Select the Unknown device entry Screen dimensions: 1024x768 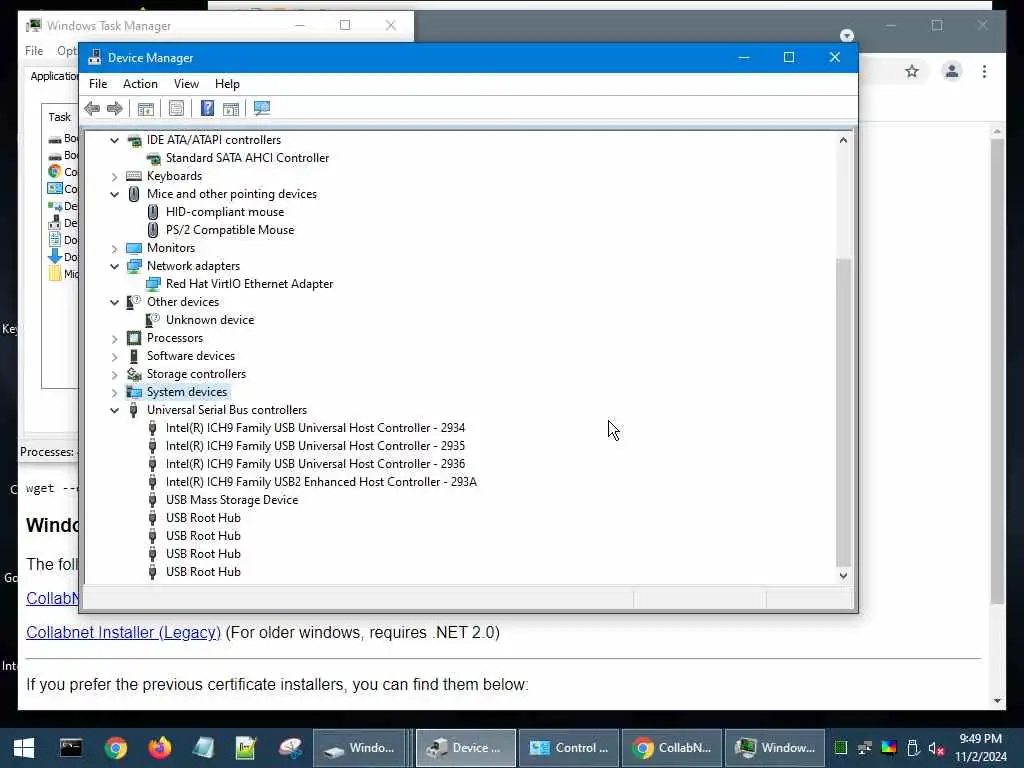[210, 320]
